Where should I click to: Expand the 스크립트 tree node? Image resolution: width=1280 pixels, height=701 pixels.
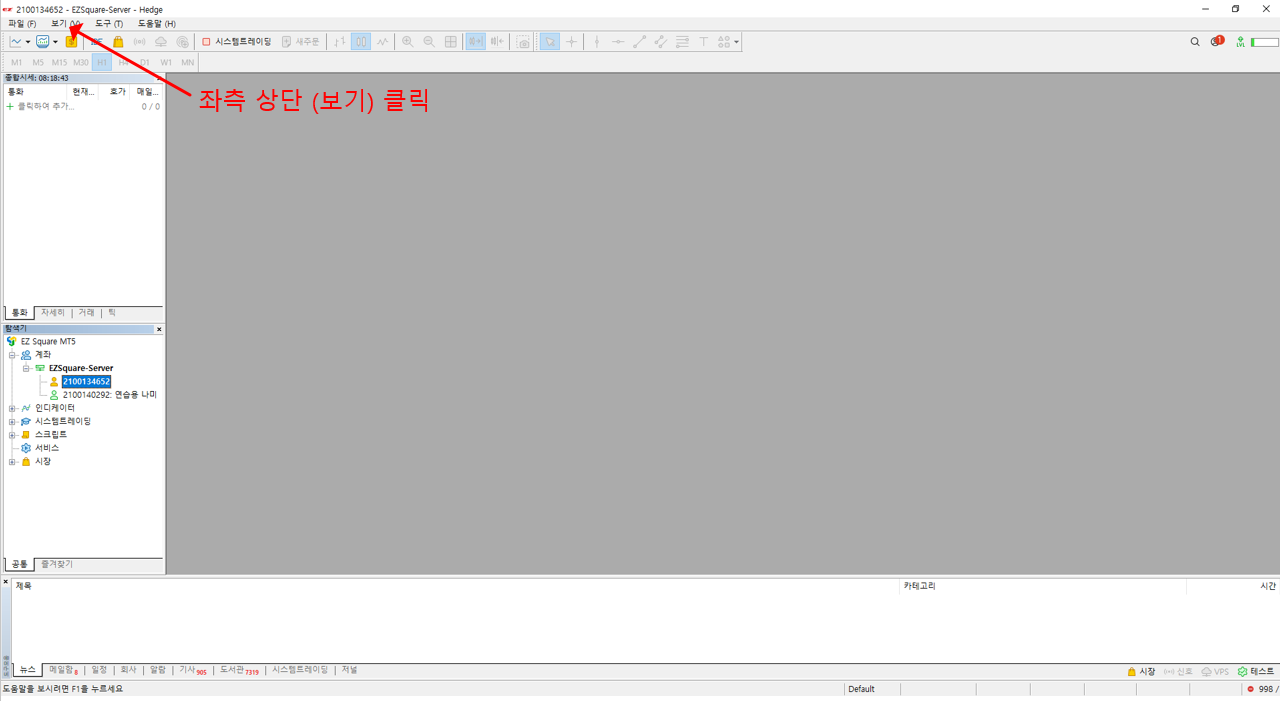pos(12,435)
